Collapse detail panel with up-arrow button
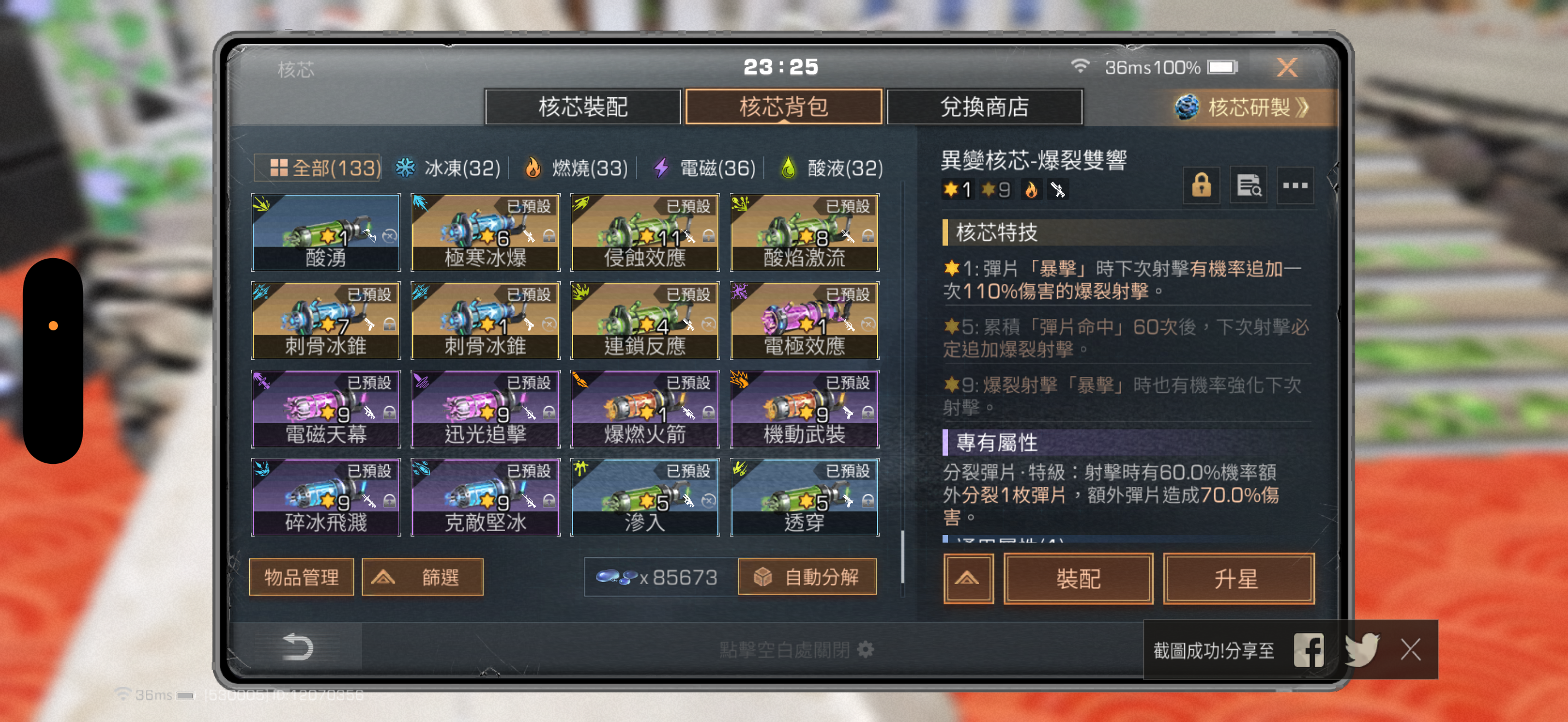Viewport: 1568px width, 722px height. 968,578
